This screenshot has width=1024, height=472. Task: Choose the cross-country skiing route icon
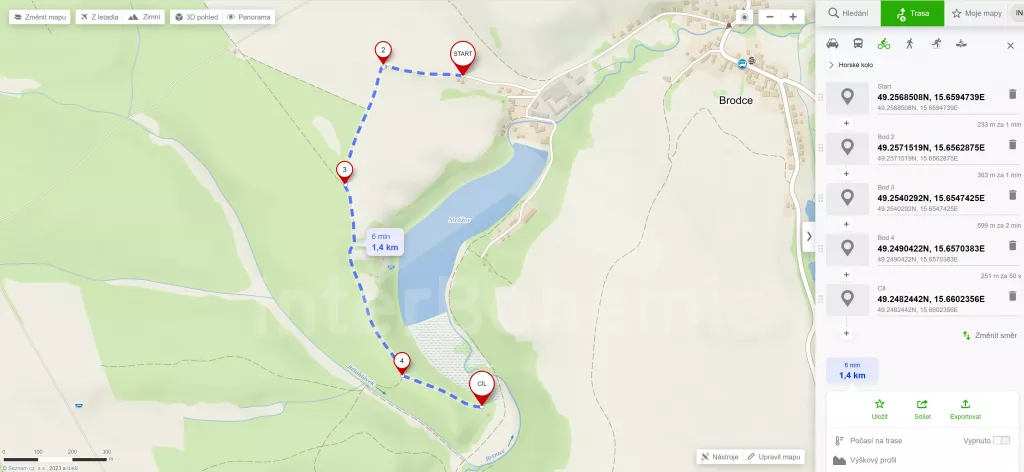(936, 44)
